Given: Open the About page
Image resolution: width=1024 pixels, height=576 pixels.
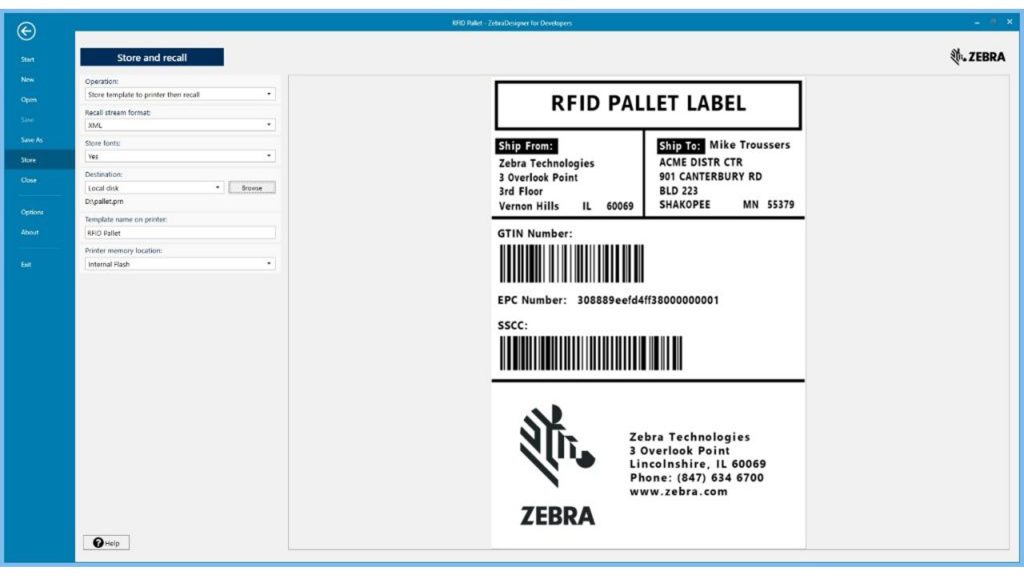Looking at the screenshot, I should click(x=30, y=232).
